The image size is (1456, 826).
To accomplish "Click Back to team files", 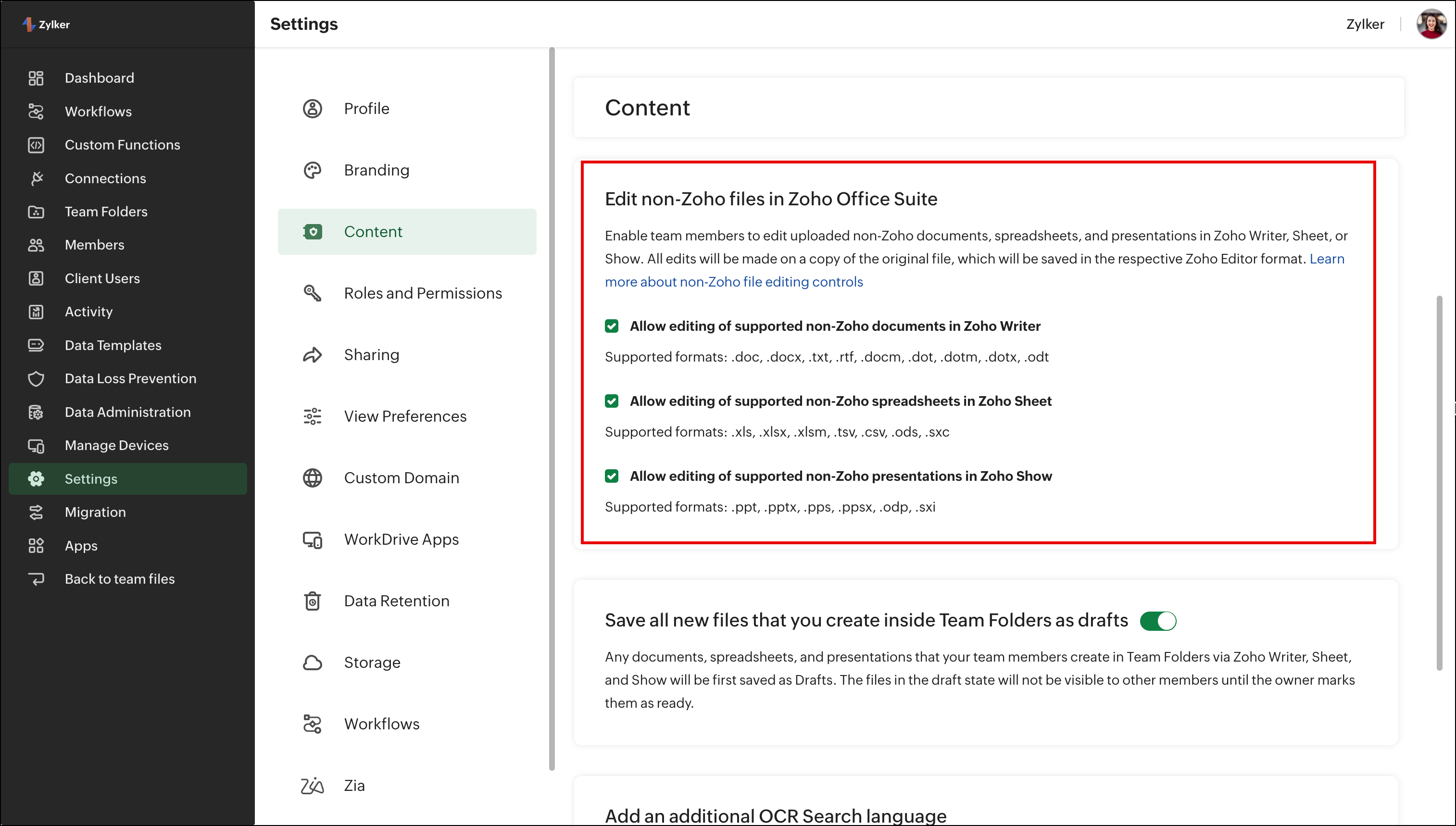I will [119, 579].
